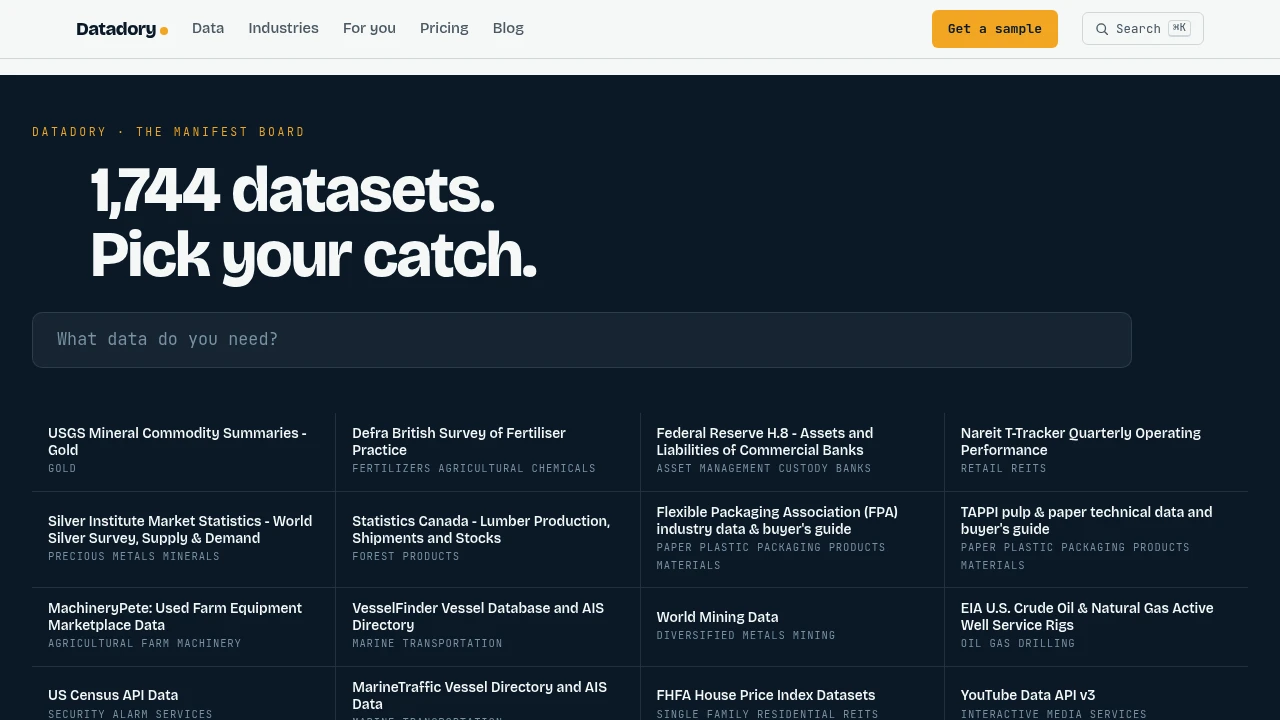Click the RETAIL REITS tag
This screenshot has width=1280, height=720.
(x=1004, y=468)
